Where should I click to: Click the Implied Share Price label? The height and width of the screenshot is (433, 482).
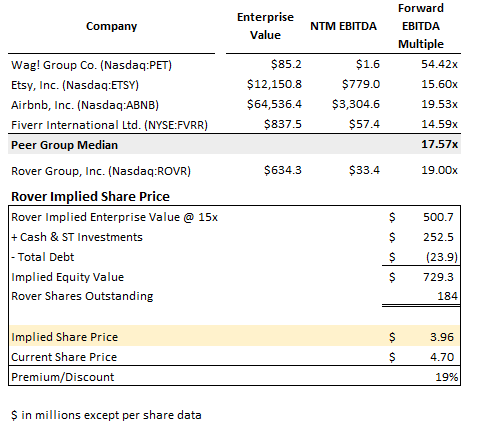[64, 337]
